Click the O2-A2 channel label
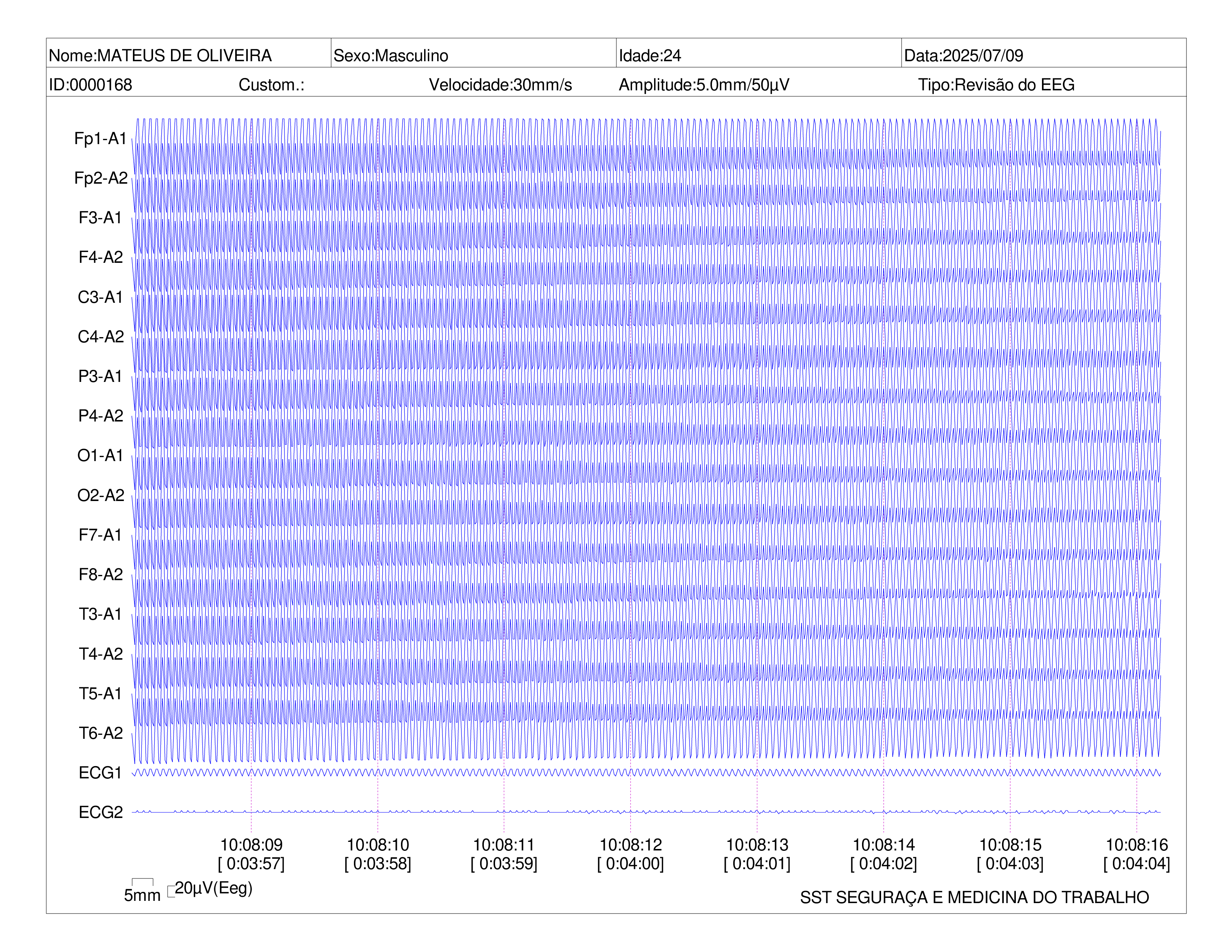1232x952 pixels. coord(101,495)
